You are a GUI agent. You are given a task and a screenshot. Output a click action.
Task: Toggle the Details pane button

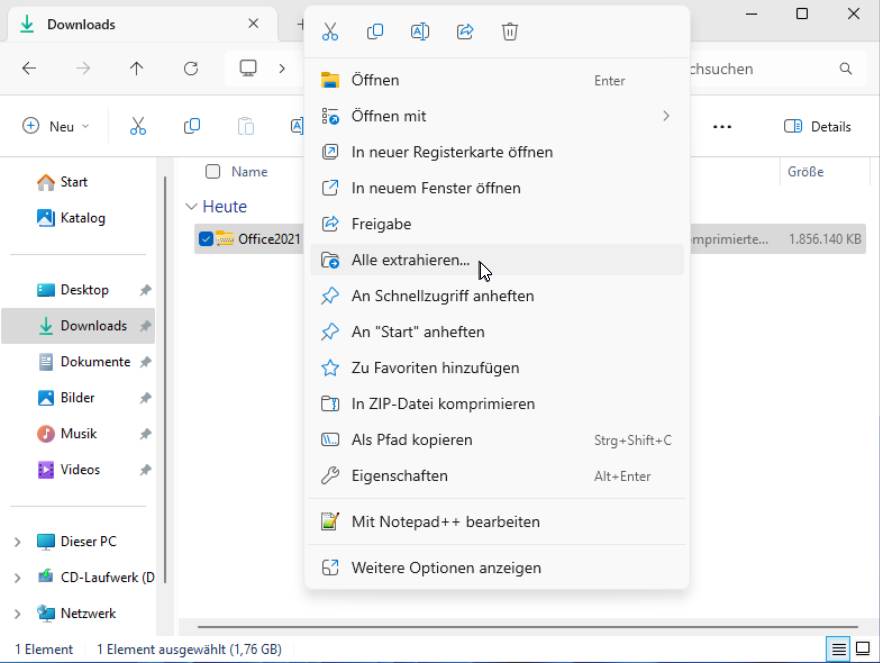[817, 126]
